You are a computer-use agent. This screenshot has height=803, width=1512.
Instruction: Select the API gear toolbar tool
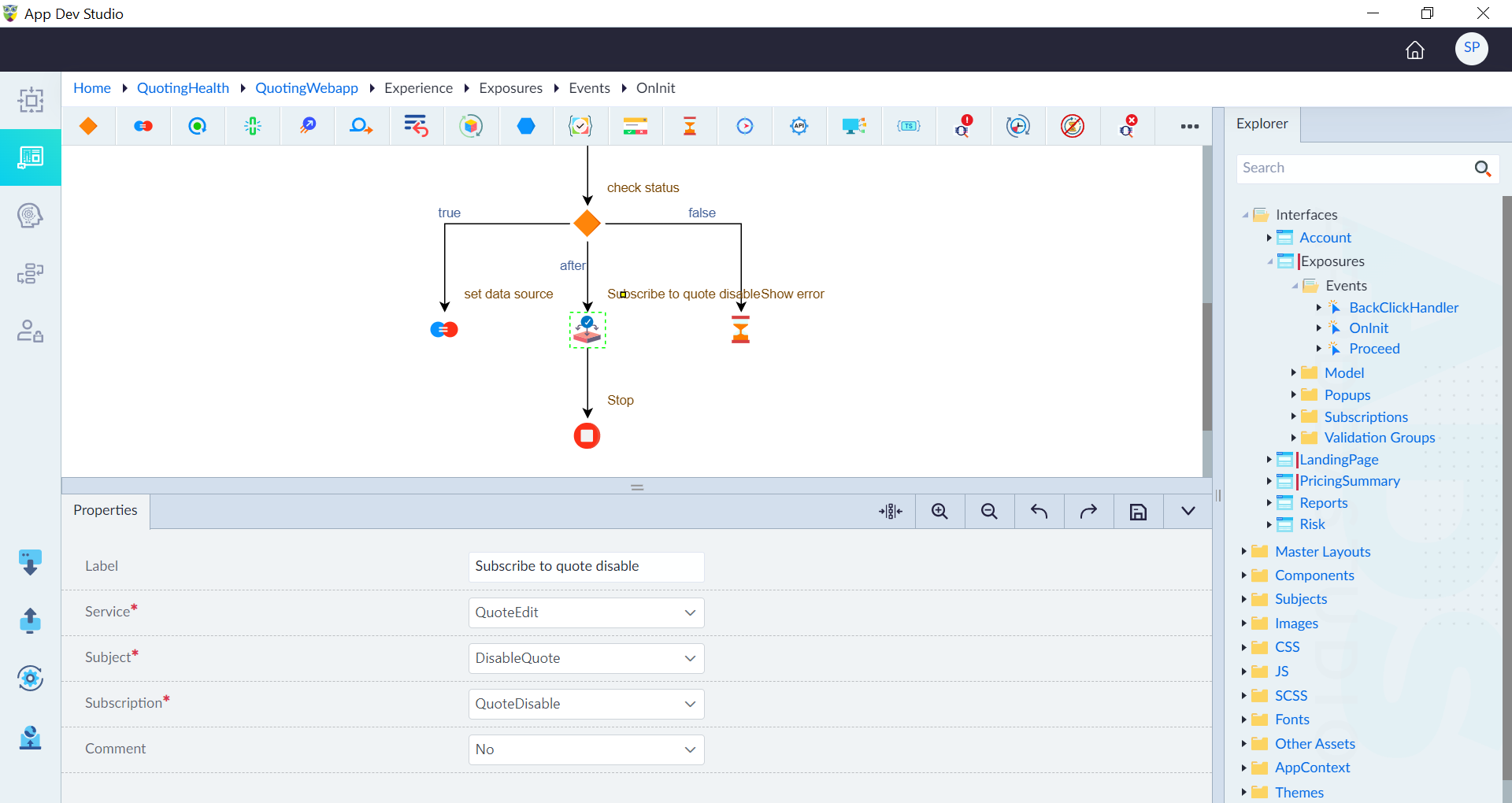pyautogui.click(x=799, y=126)
